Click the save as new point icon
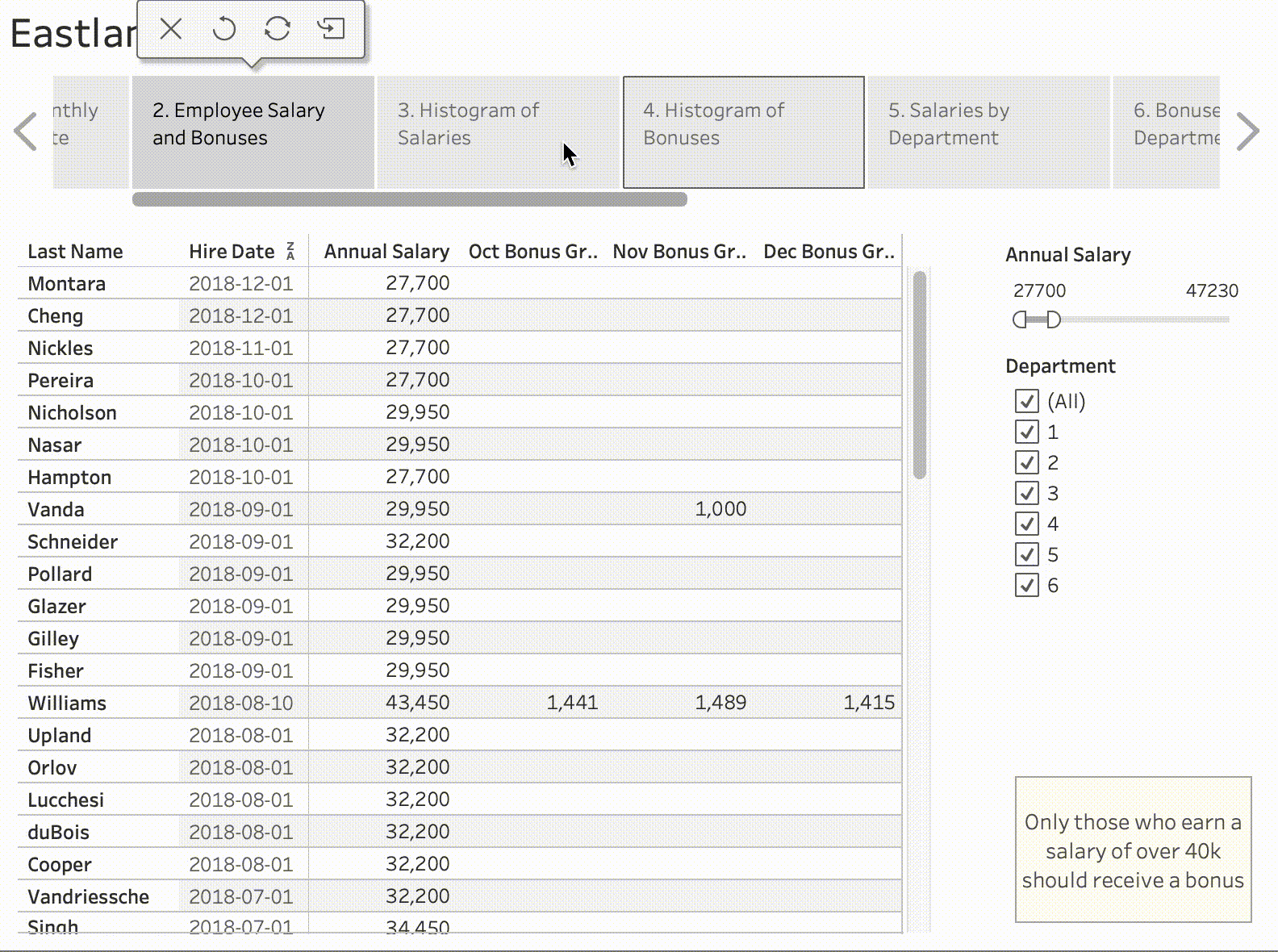Viewport: 1278px width, 952px height. point(331,29)
